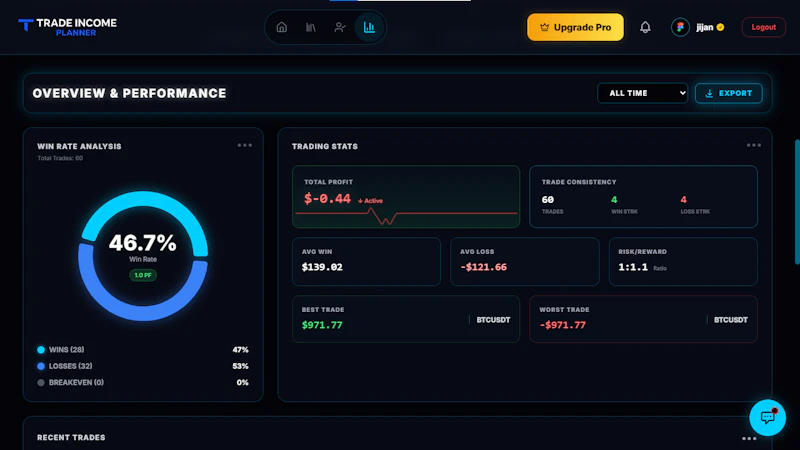
Task: Click the jijan user avatar
Action: click(680, 27)
